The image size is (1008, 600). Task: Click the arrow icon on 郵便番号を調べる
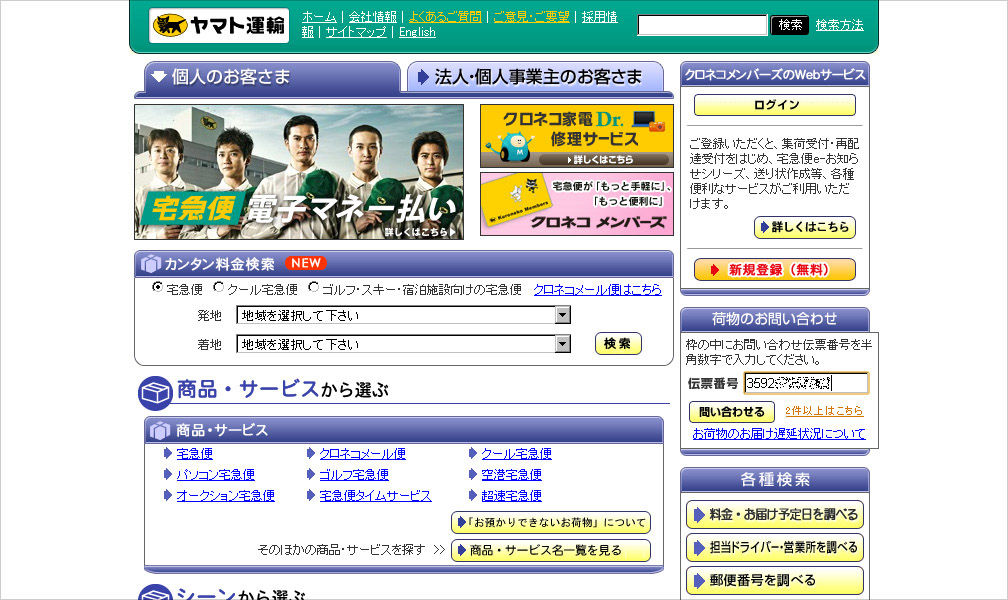(699, 581)
